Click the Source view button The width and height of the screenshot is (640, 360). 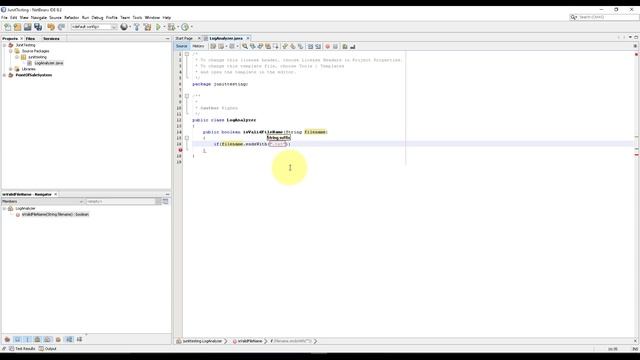click(x=182, y=47)
